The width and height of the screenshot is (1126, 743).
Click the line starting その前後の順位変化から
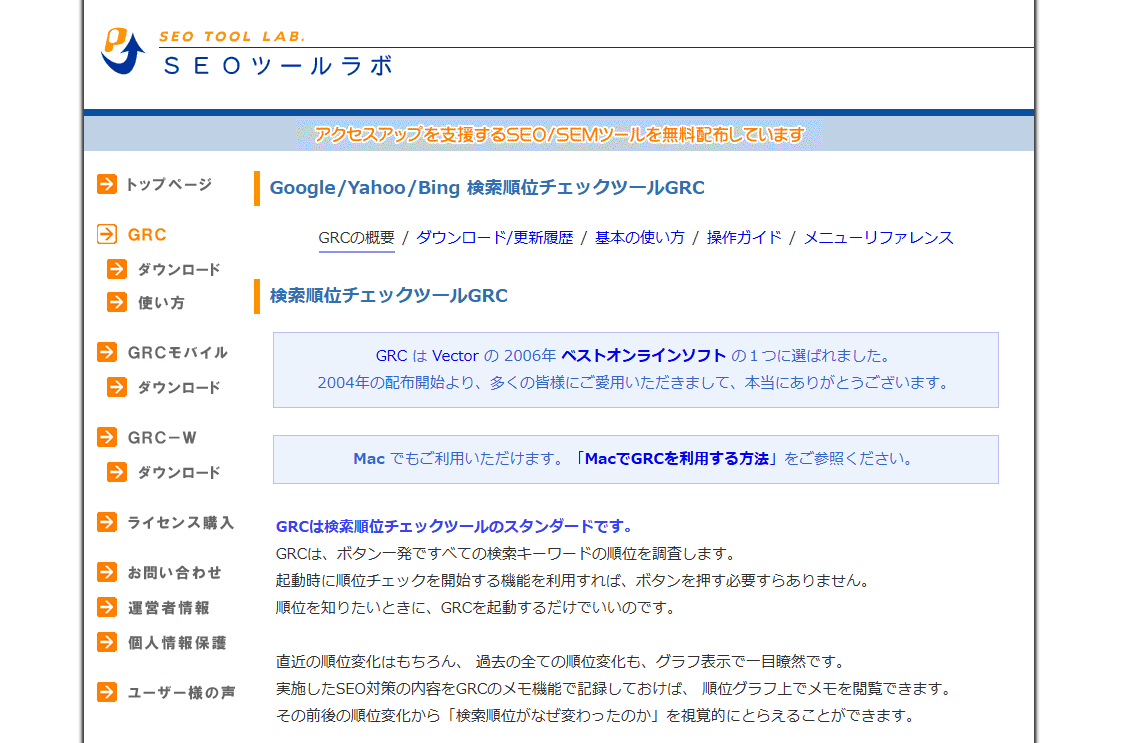pos(597,716)
